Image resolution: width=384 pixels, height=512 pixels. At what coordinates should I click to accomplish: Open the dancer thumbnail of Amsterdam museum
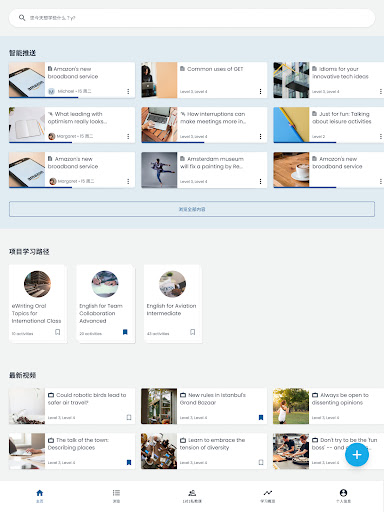(x=159, y=170)
